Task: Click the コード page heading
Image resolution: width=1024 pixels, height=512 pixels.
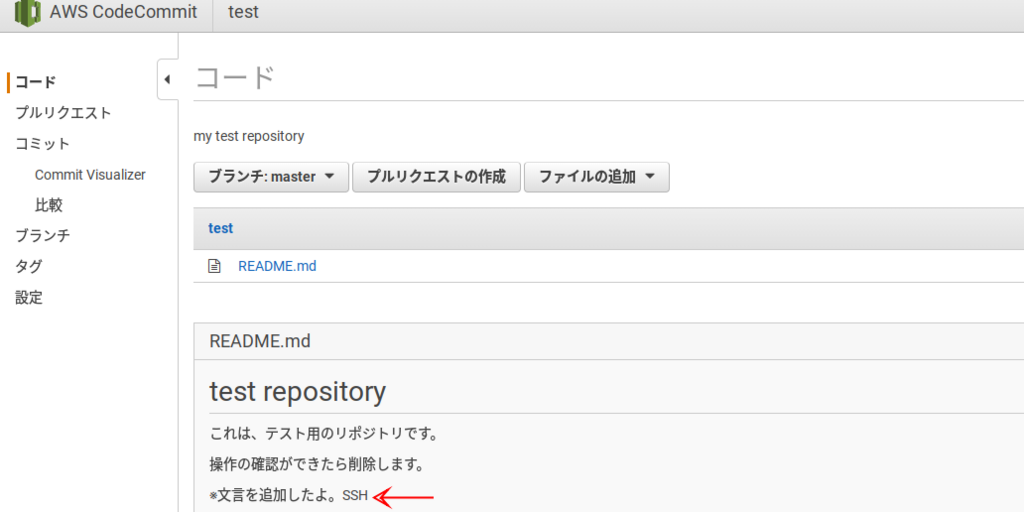Action: pos(234,78)
